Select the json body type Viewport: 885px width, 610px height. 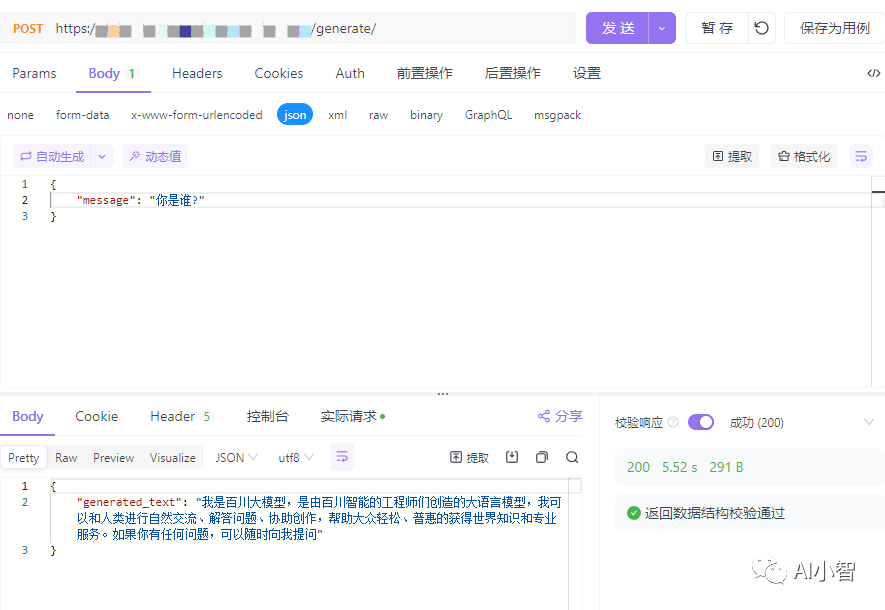[295, 115]
